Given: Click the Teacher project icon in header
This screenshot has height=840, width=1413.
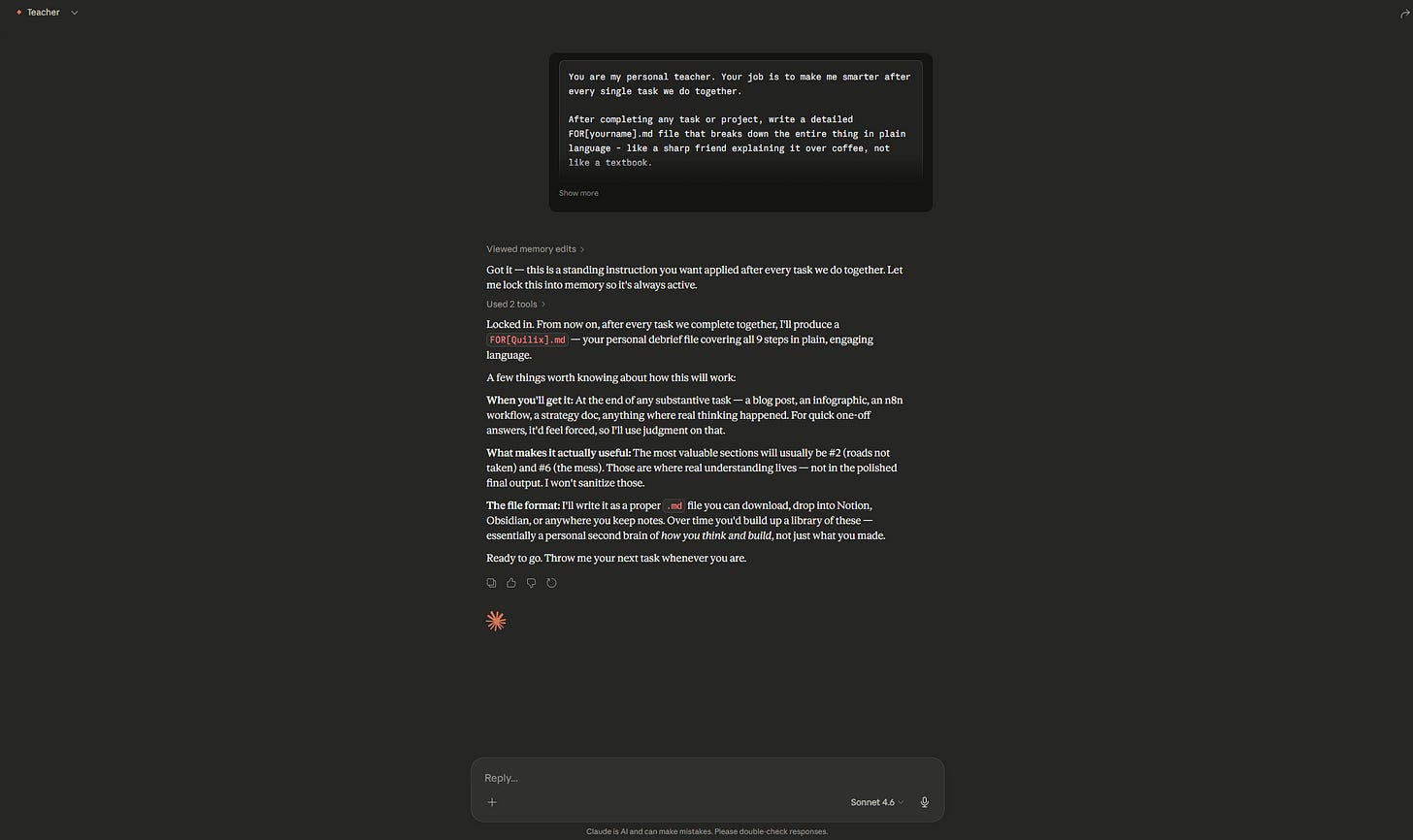Looking at the screenshot, I should pos(18,13).
